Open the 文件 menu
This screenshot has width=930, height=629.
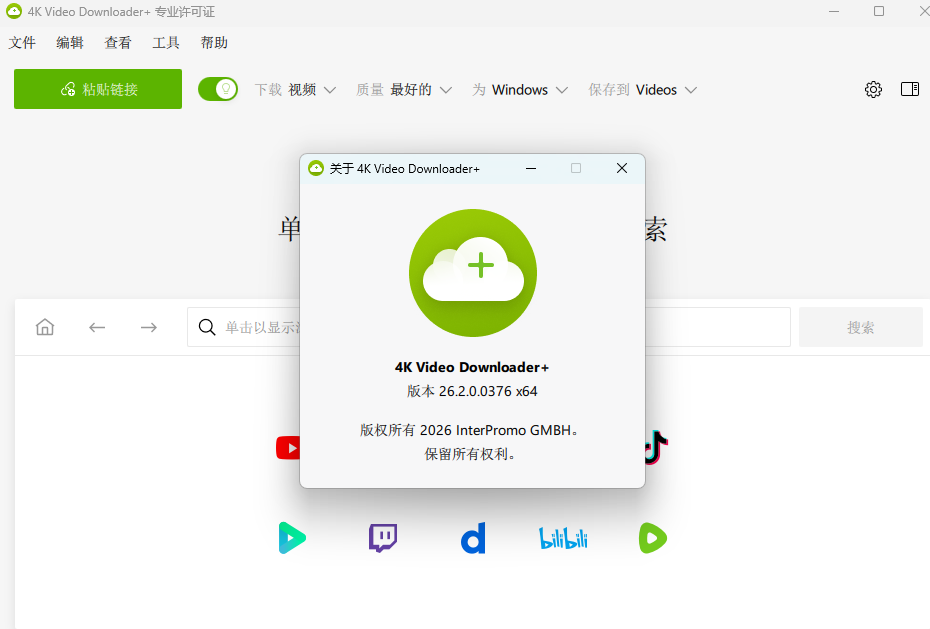(22, 43)
